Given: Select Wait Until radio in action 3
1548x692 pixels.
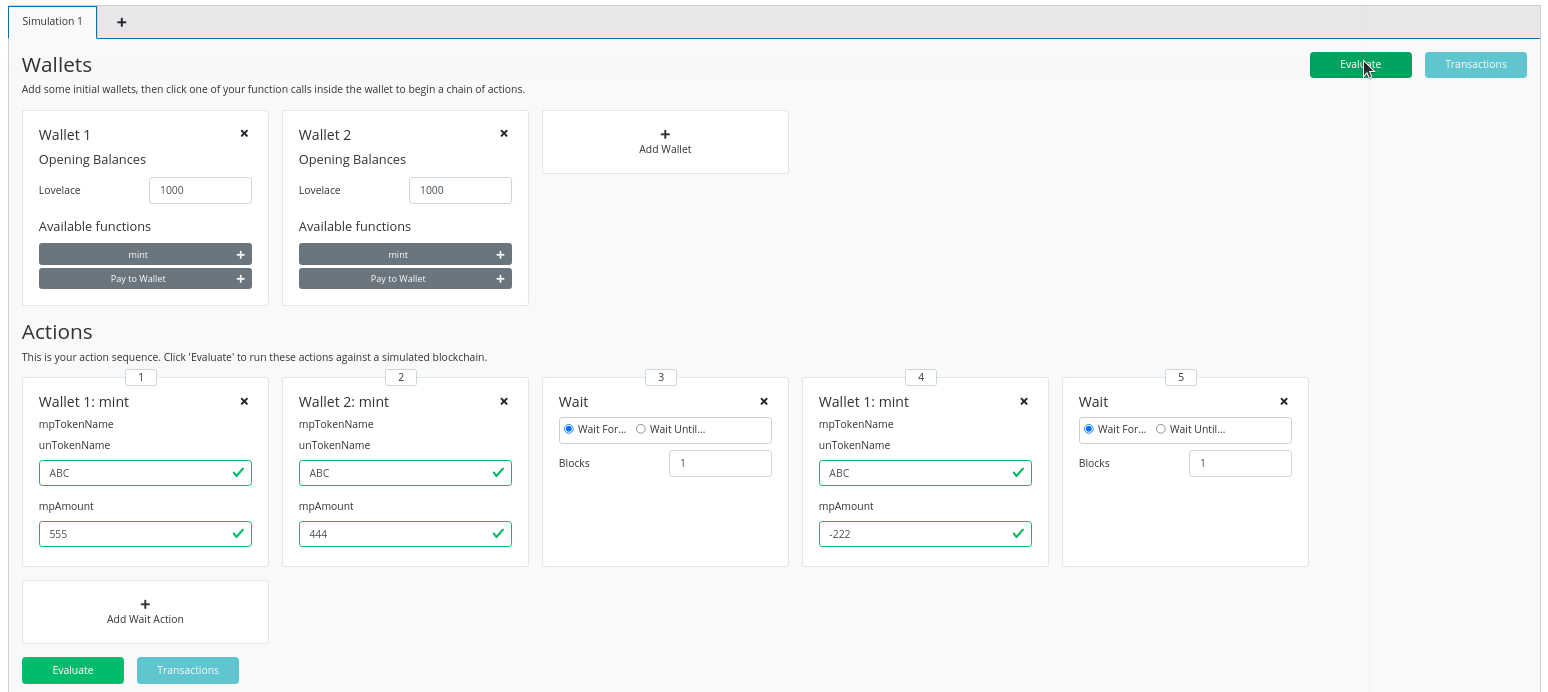Looking at the screenshot, I should click(641, 429).
